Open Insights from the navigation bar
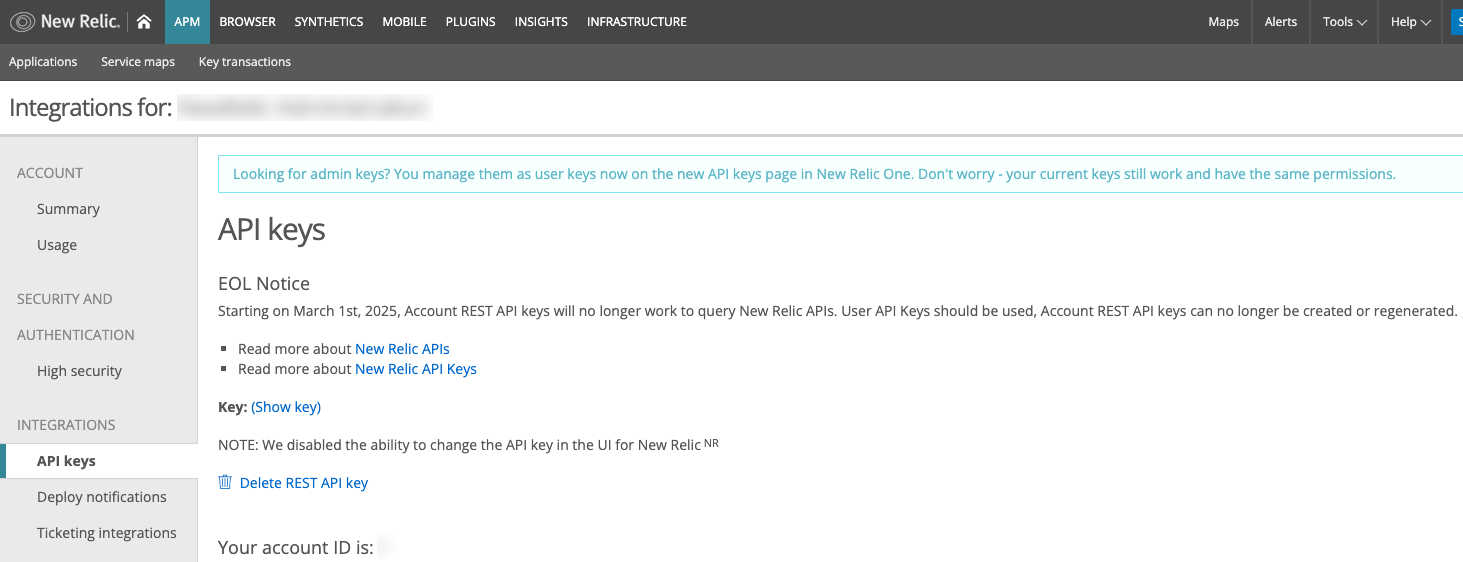This screenshot has width=1463, height=562. pyautogui.click(x=541, y=22)
